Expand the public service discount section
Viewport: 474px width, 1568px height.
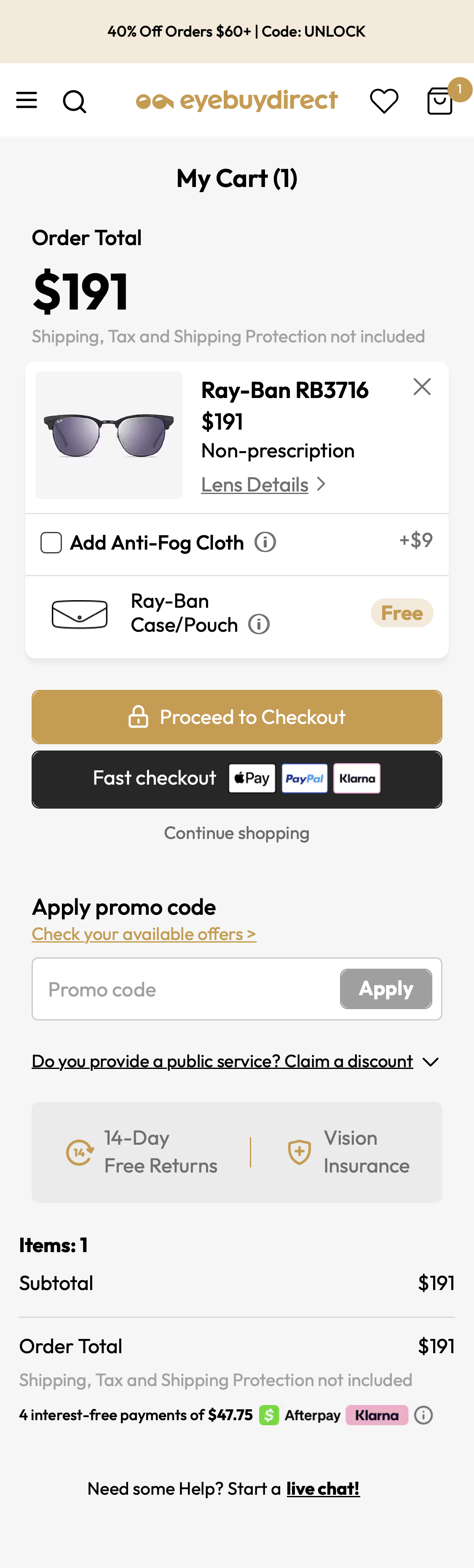[236, 1060]
